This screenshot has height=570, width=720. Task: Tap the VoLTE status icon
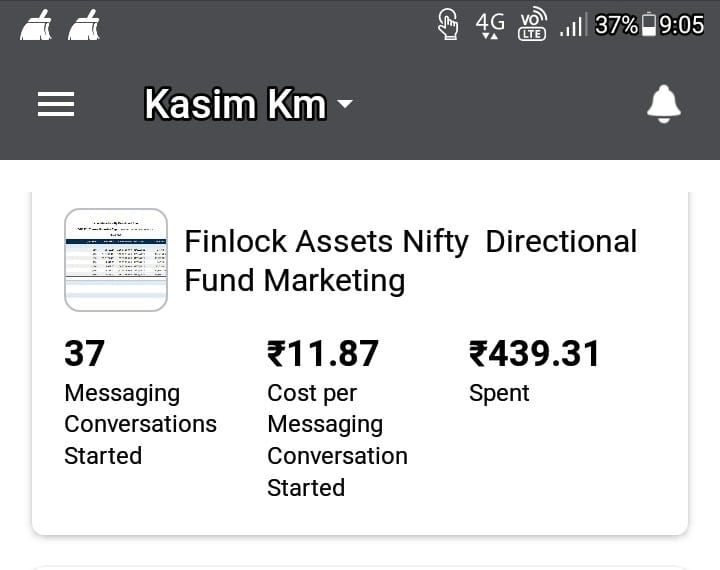coord(533,24)
